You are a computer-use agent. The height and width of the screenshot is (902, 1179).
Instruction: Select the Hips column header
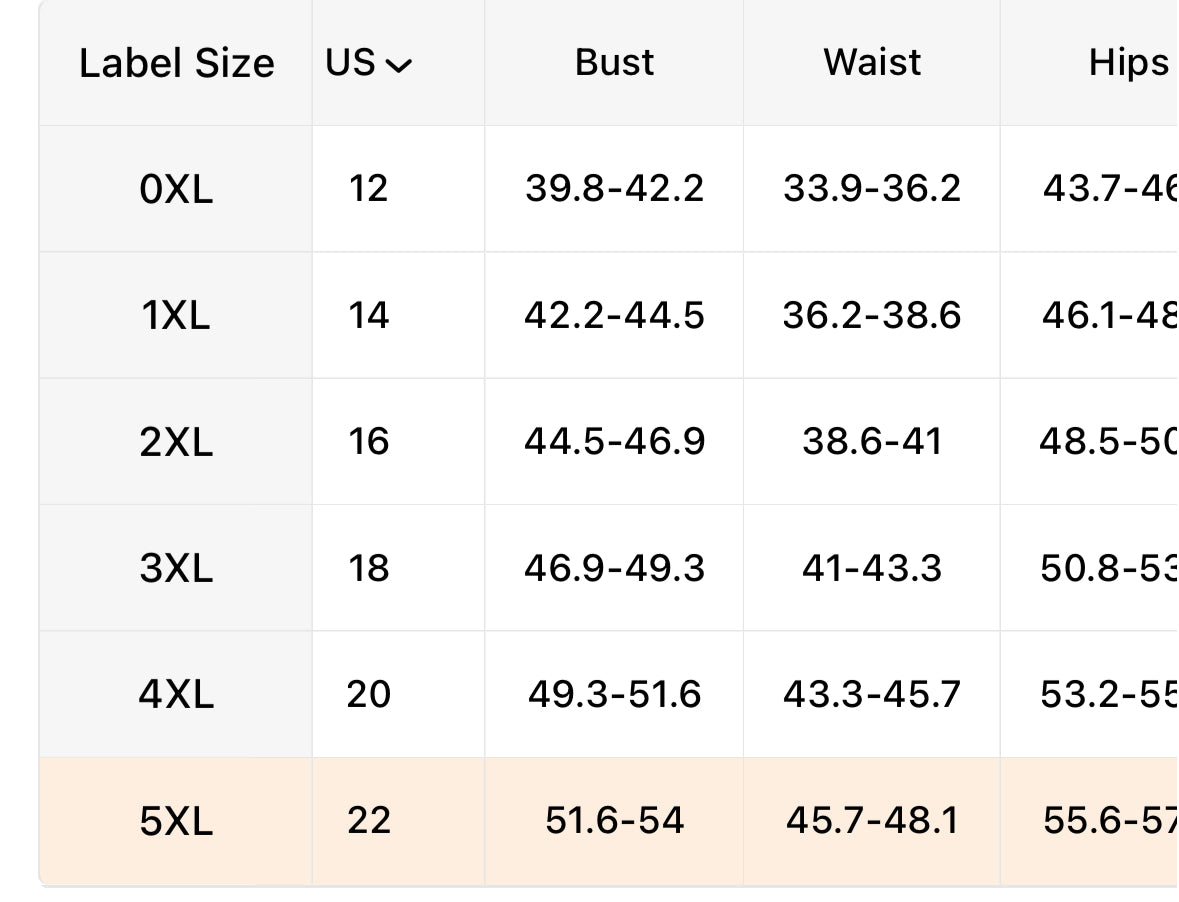[1129, 64]
